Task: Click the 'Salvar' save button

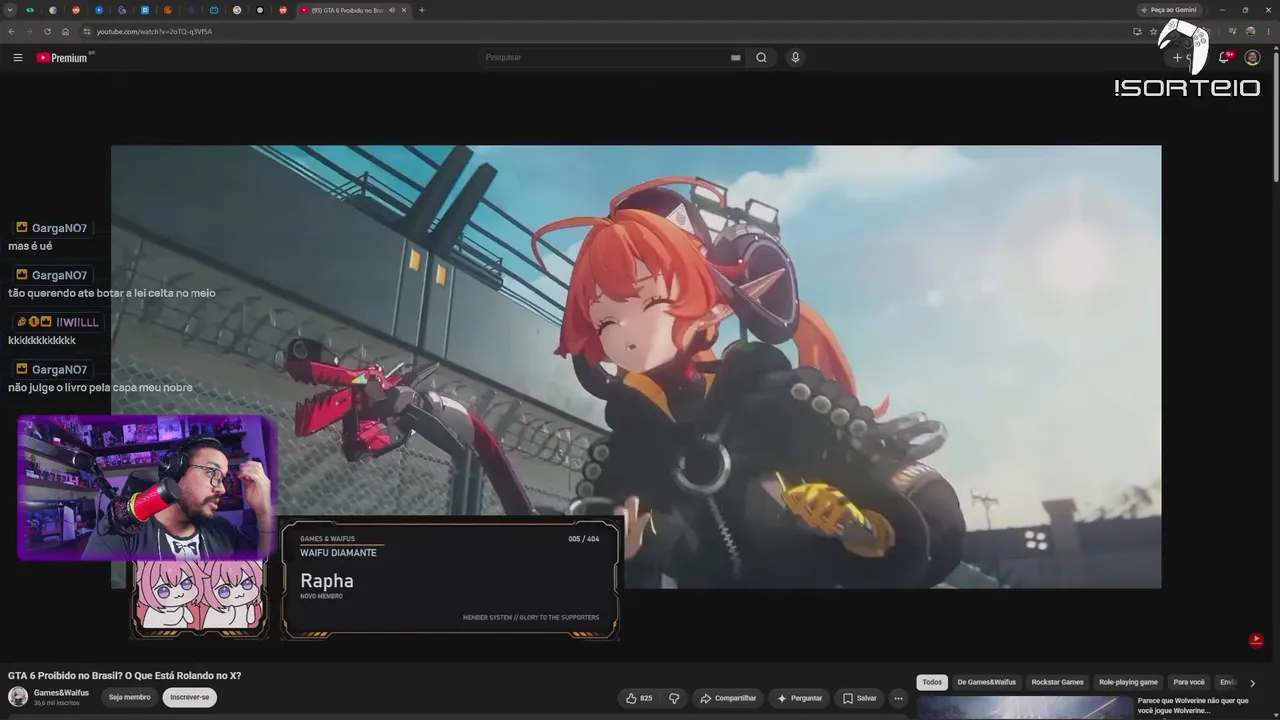Action: [859, 698]
